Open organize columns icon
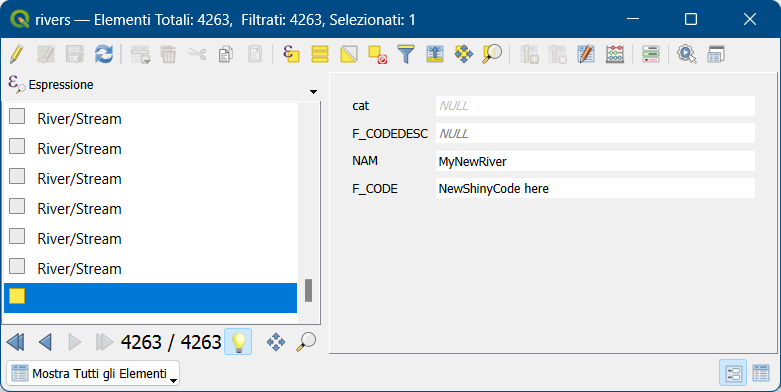 pyautogui.click(x=586, y=54)
